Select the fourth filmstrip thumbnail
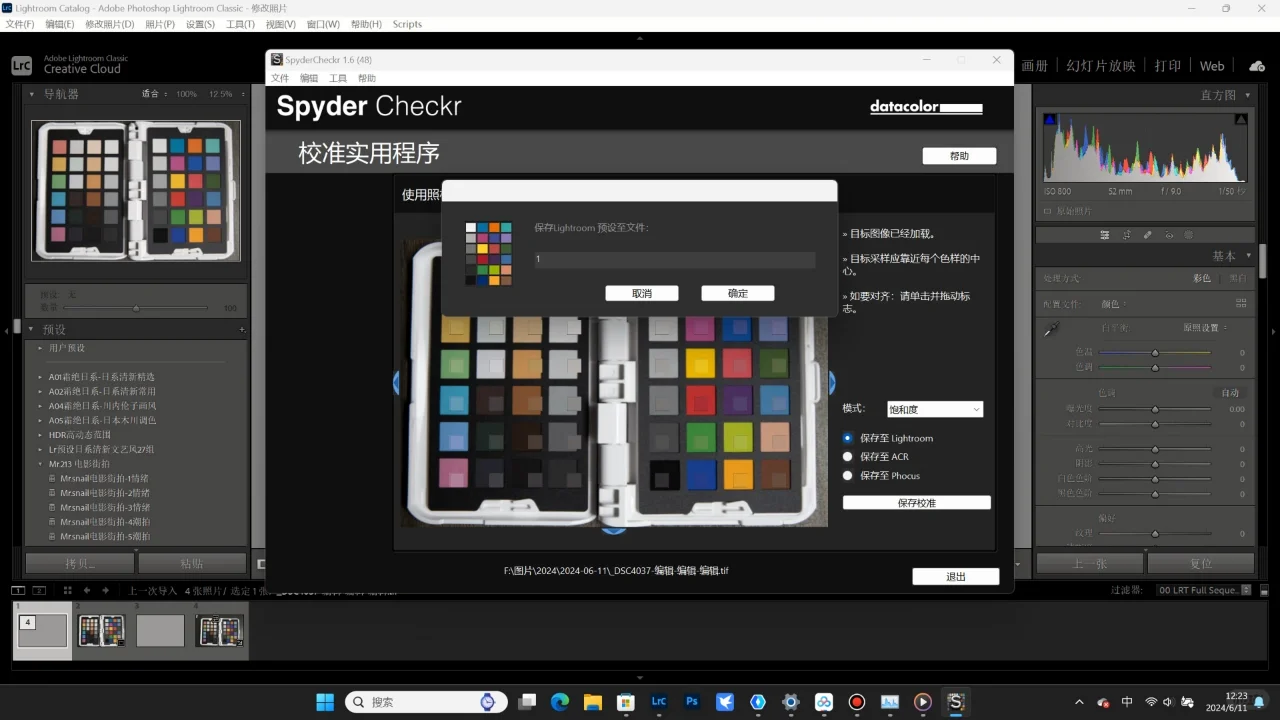The height and width of the screenshot is (720, 1280). 219,630
